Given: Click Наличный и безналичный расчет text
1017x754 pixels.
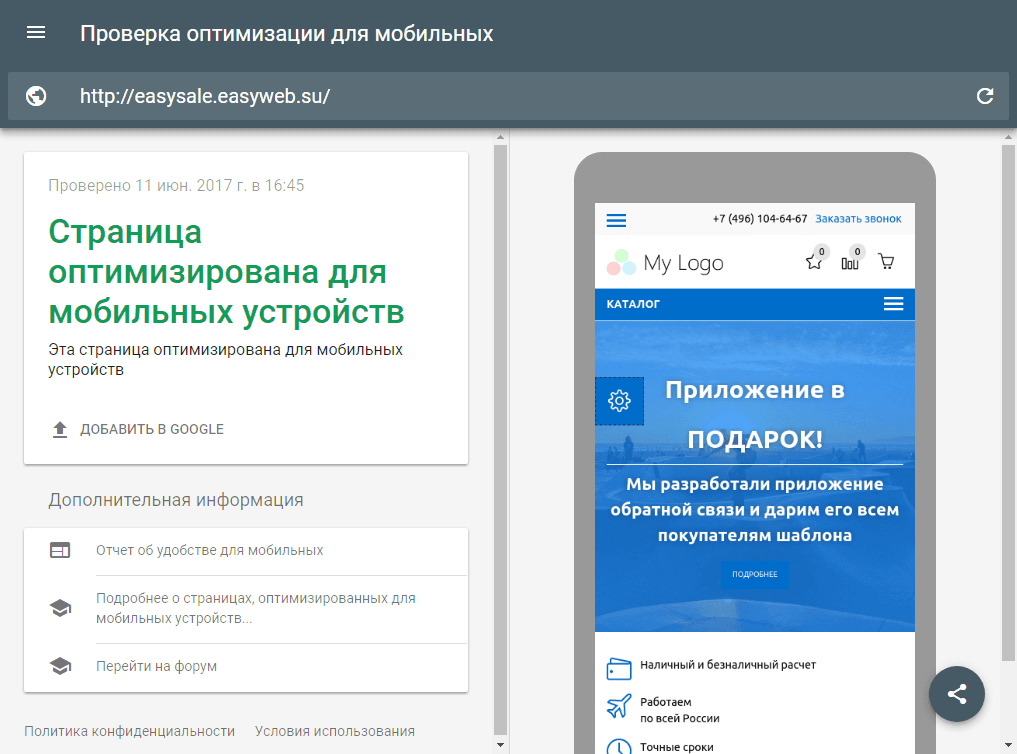Looking at the screenshot, I should click(x=728, y=665).
